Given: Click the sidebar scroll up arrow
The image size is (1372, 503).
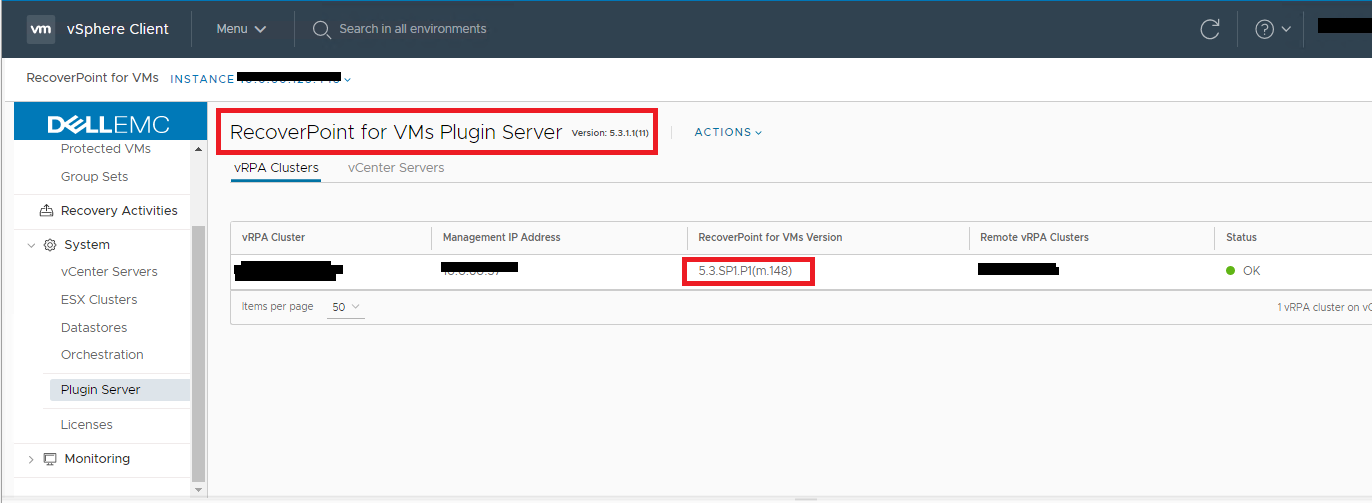Looking at the screenshot, I should click(198, 149).
